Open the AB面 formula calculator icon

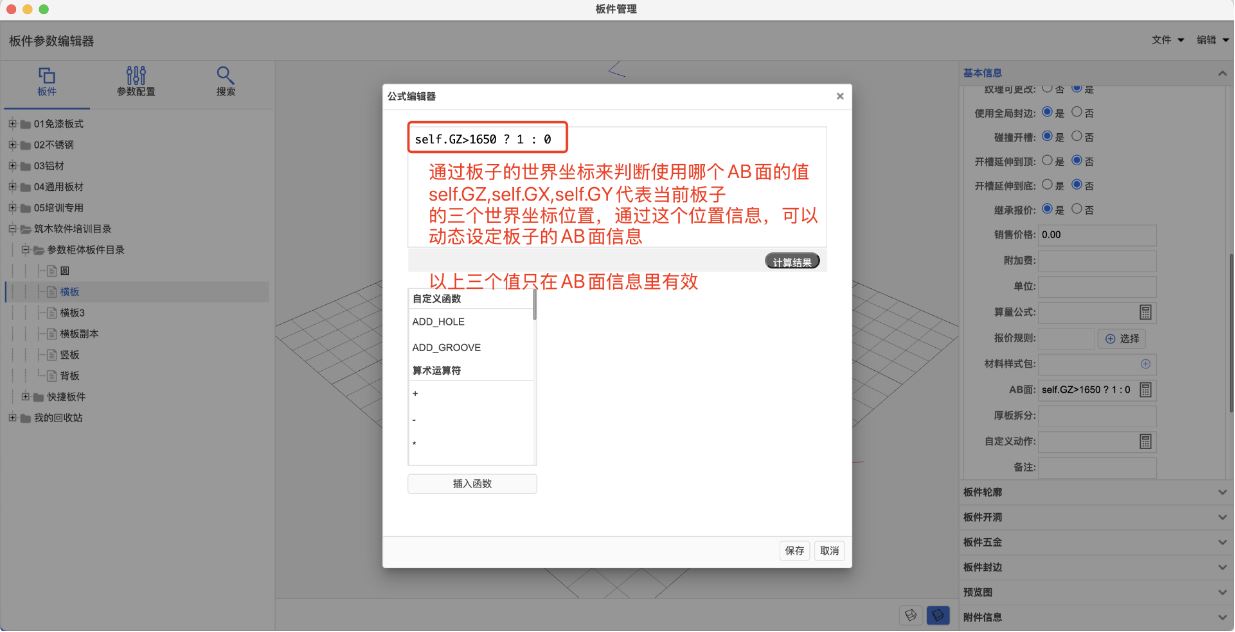(x=1146, y=390)
